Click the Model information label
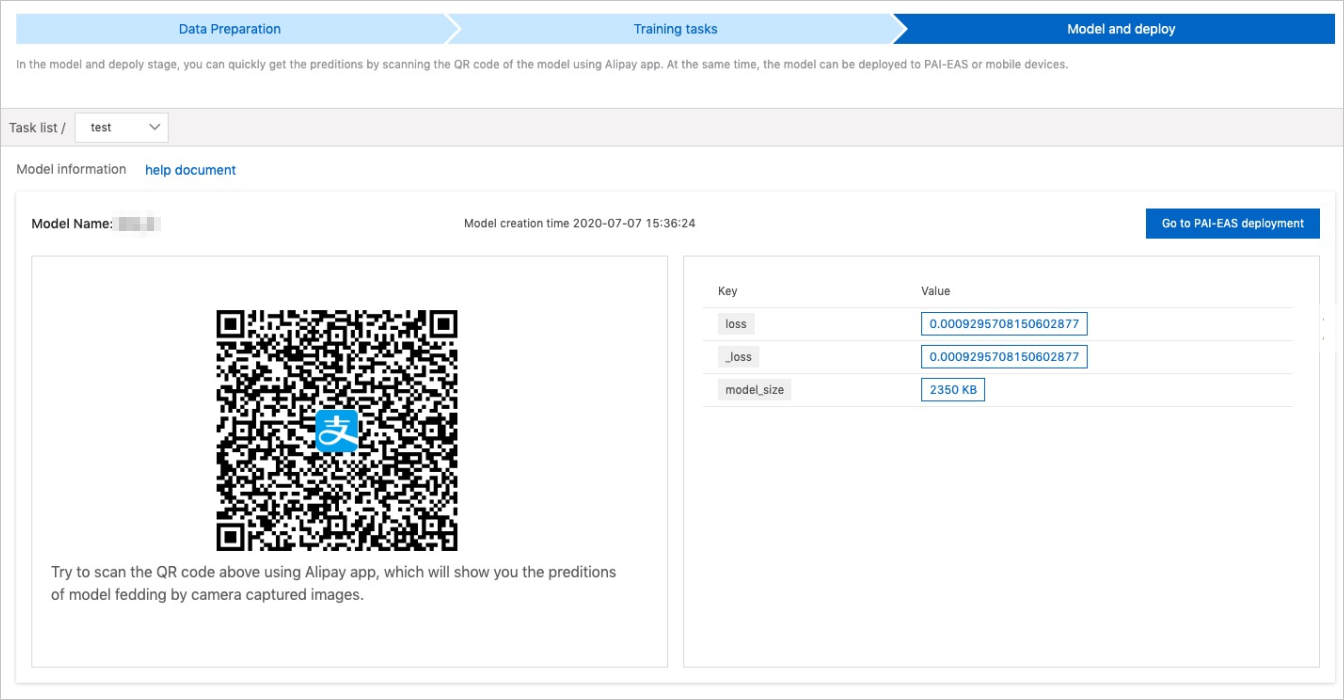Image resolution: width=1344 pixels, height=700 pixels. pyautogui.click(x=71, y=169)
